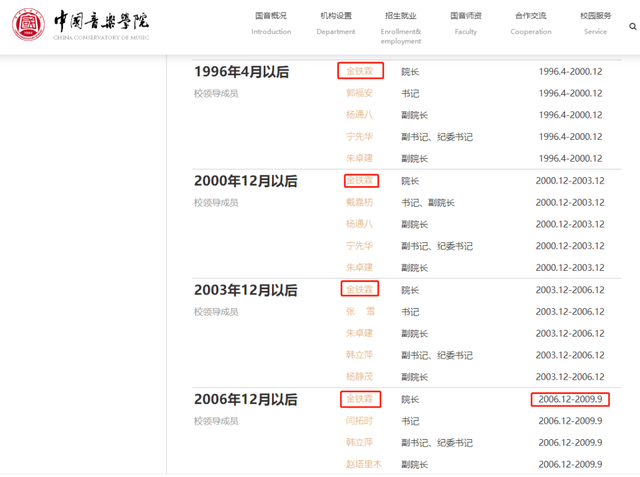
Task: Open the 国音师资 Faculty menu
Action: pos(466,23)
